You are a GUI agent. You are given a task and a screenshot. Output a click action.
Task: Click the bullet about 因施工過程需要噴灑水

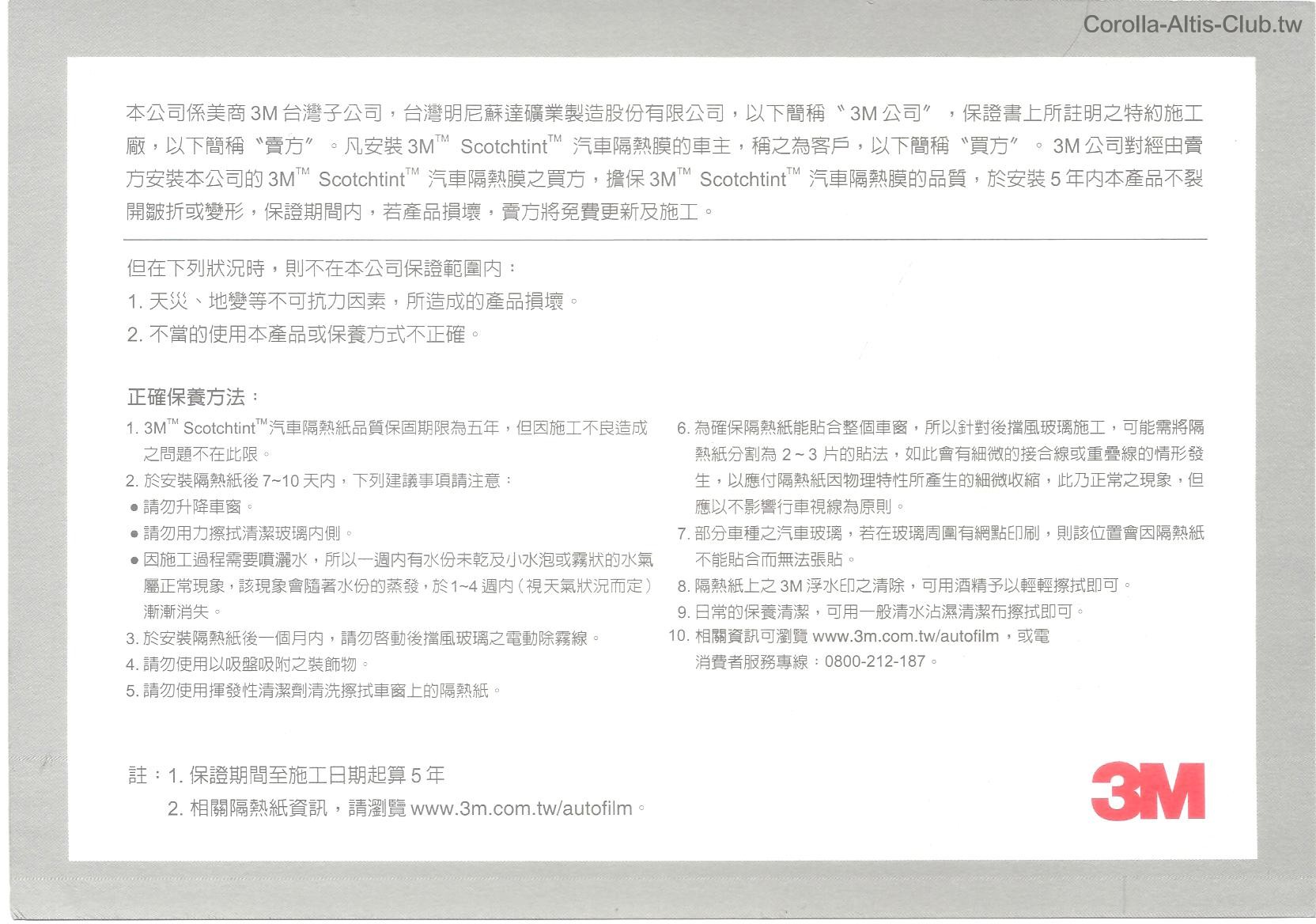click(x=392, y=585)
